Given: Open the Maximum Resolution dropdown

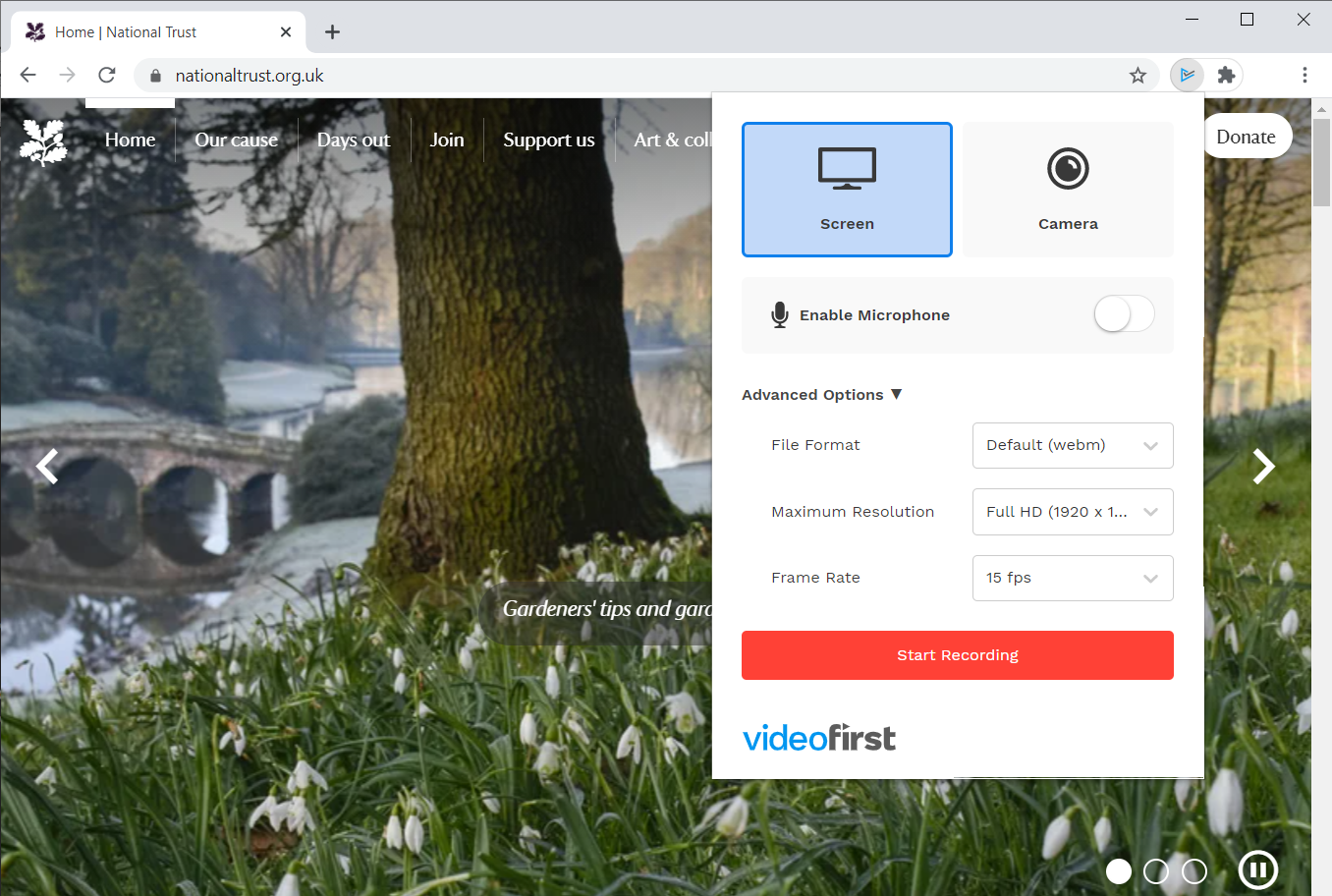Looking at the screenshot, I should pos(1073,512).
